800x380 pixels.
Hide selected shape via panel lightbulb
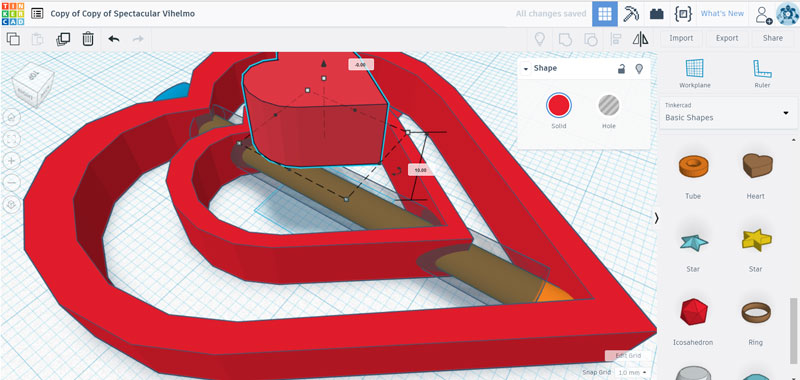tap(639, 69)
